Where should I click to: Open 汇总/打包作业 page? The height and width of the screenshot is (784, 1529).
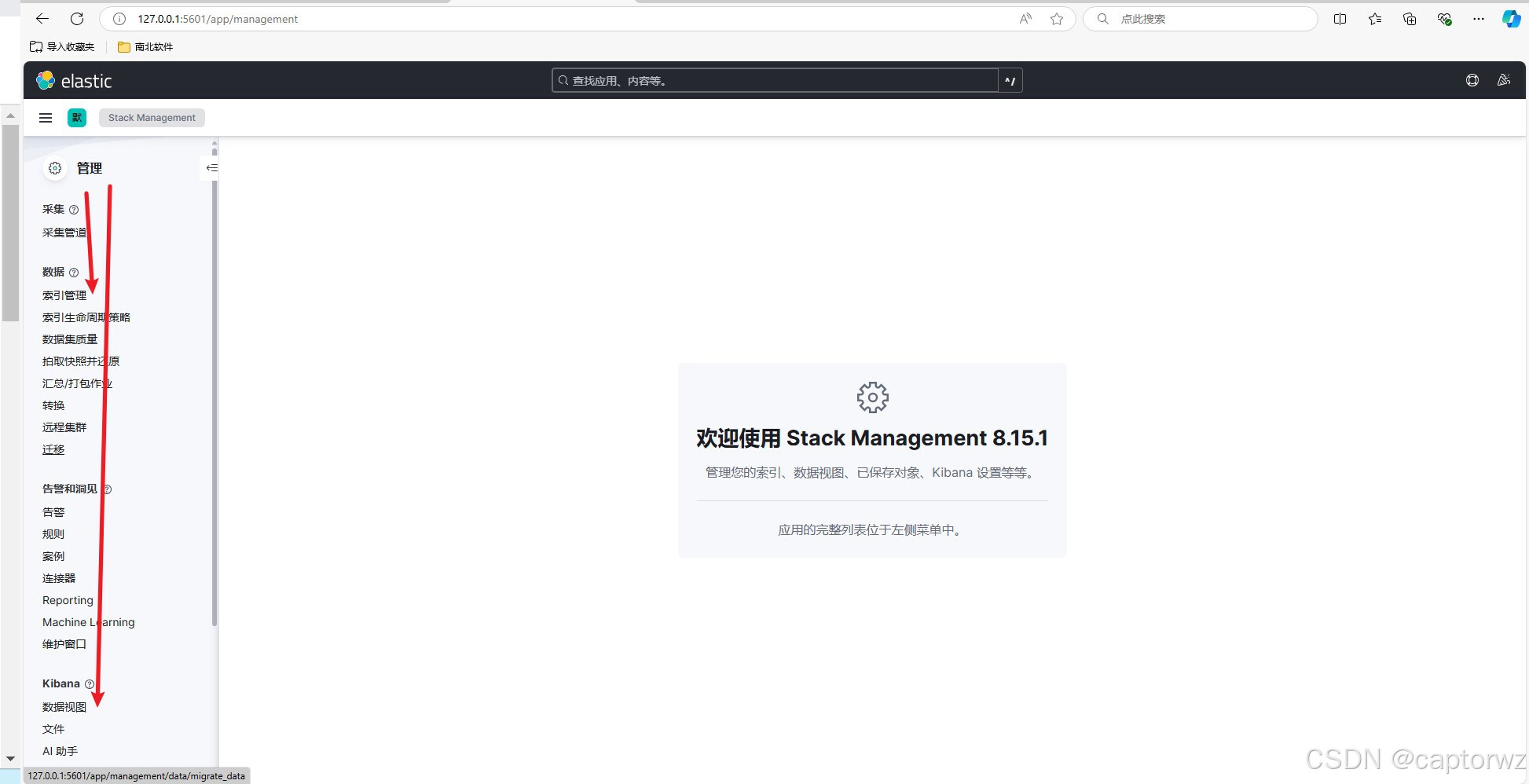point(77,383)
